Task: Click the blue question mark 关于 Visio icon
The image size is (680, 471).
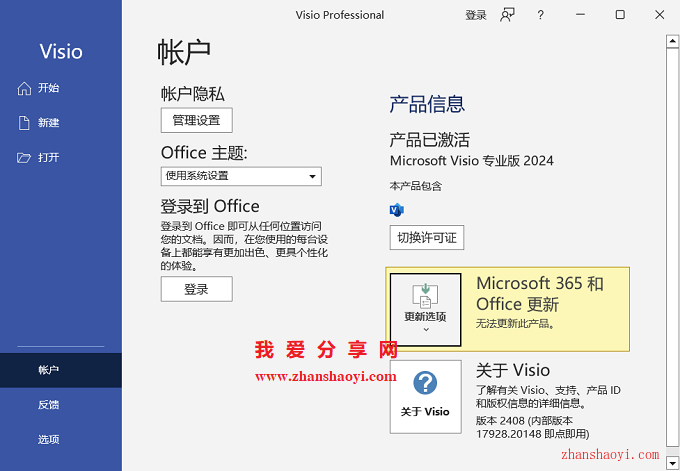Action: (x=425, y=383)
